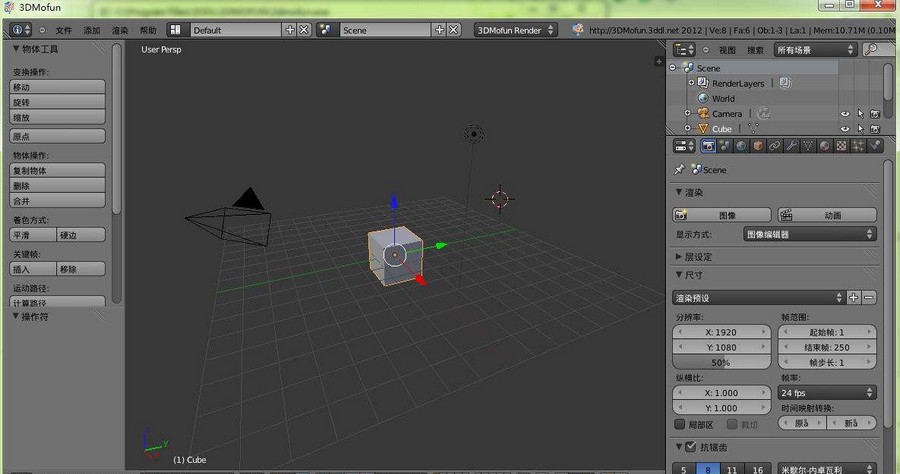
Task: Open the outliner 视图 View menu
Action: pyautogui.click(x=727, y=50)
